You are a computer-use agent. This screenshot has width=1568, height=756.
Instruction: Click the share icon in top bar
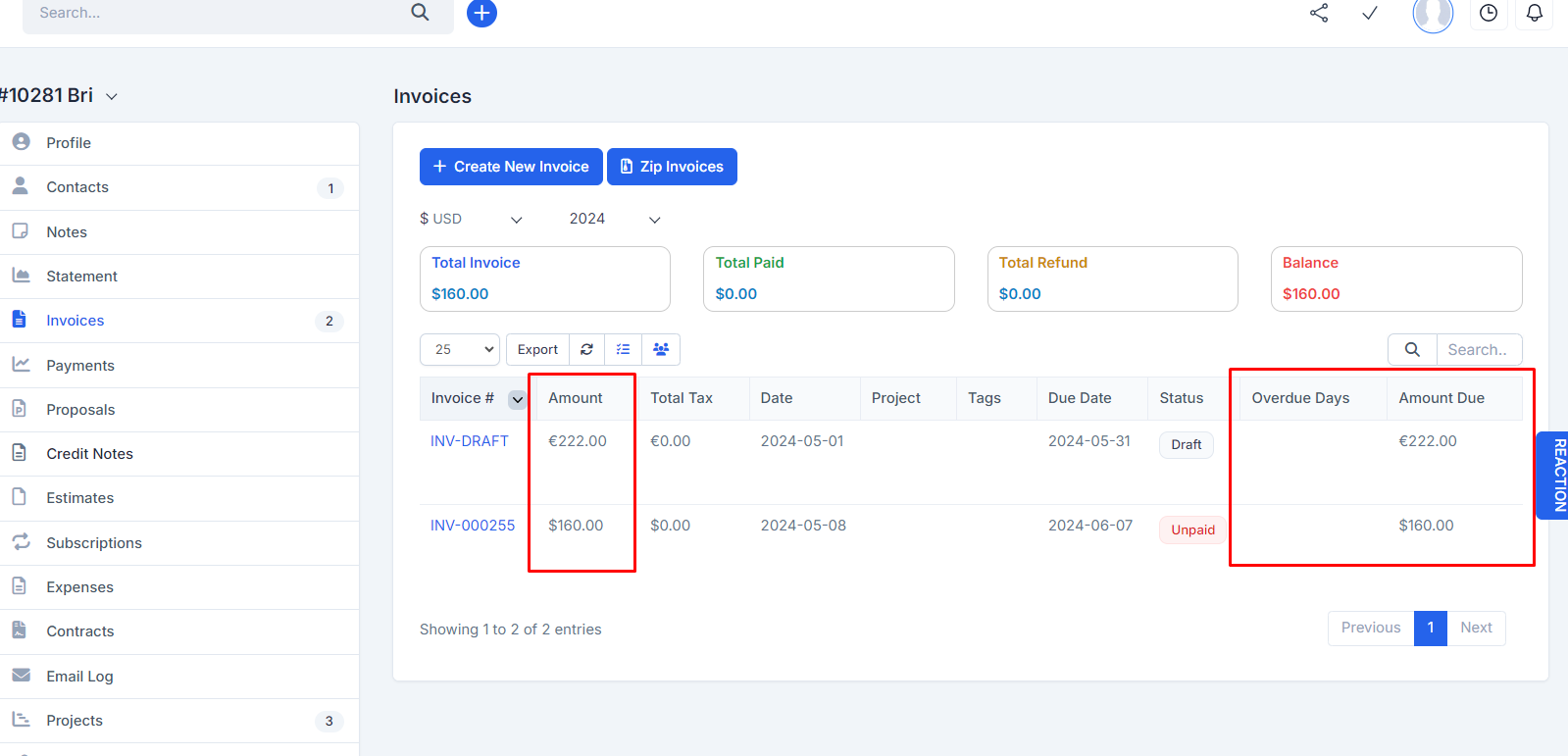click(1319, 13)
